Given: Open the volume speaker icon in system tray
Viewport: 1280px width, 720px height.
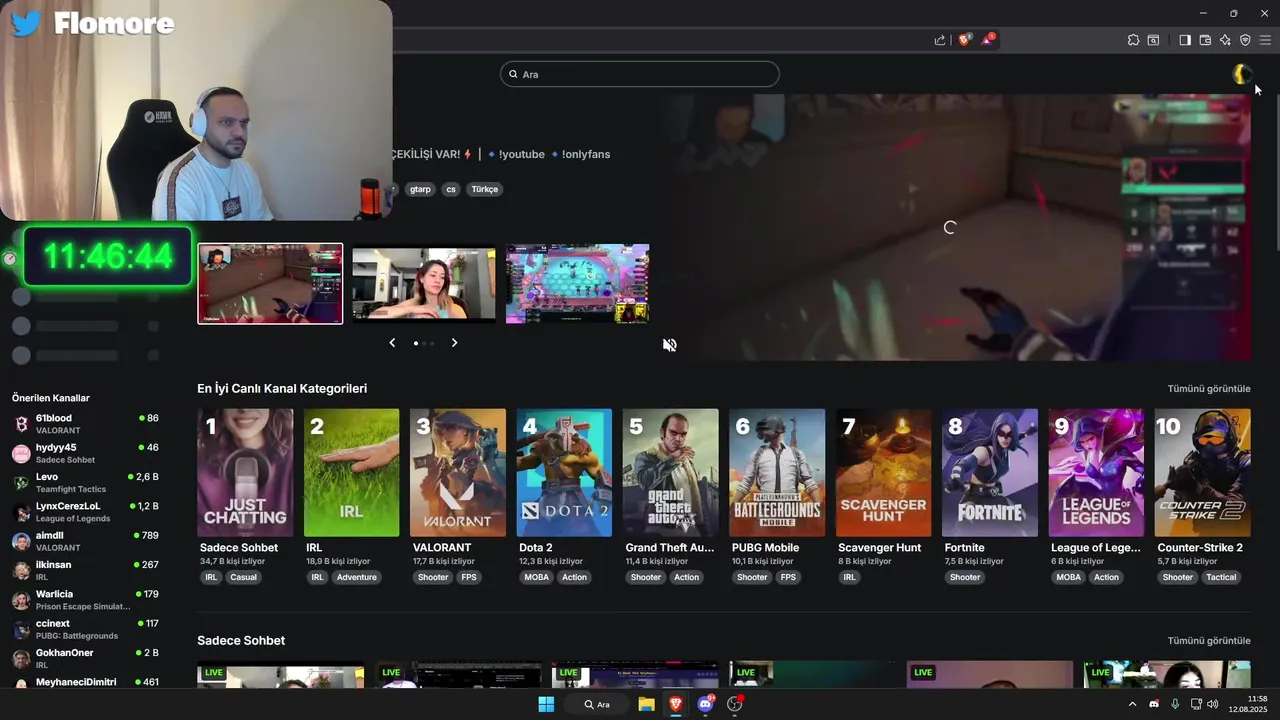Looking at the screenshot, I should tap(1213, 704).
